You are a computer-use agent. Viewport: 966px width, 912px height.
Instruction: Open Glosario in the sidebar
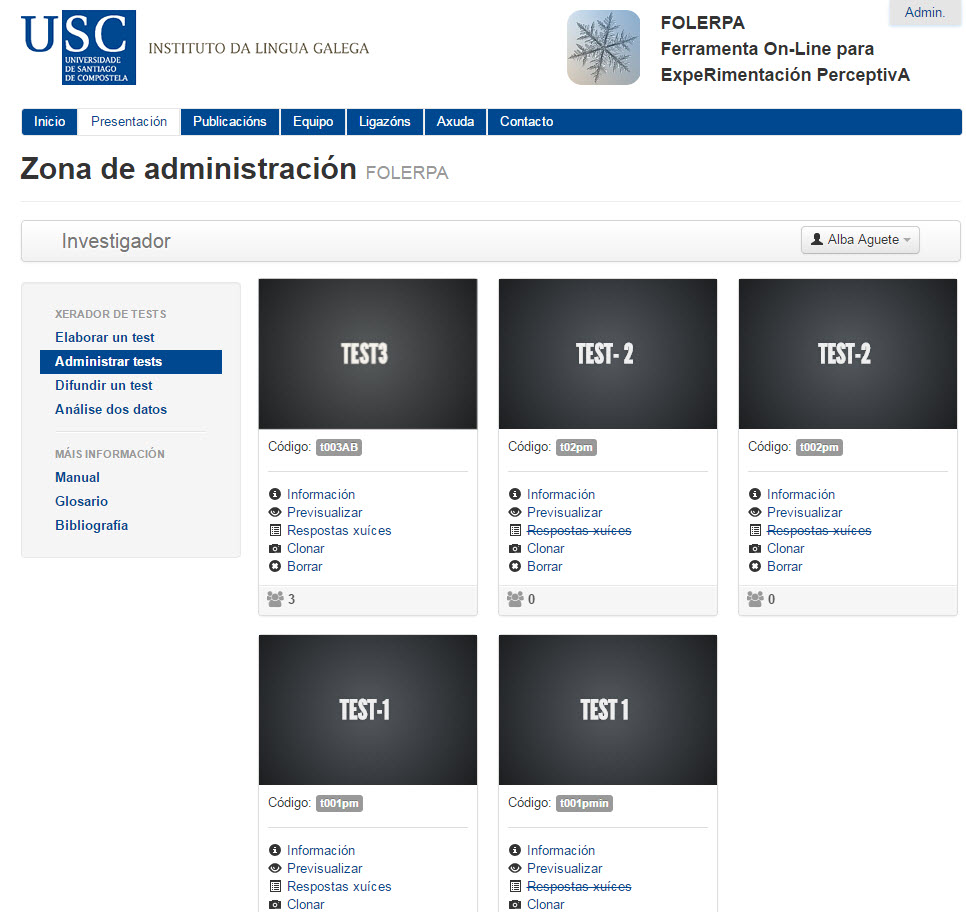81,502
